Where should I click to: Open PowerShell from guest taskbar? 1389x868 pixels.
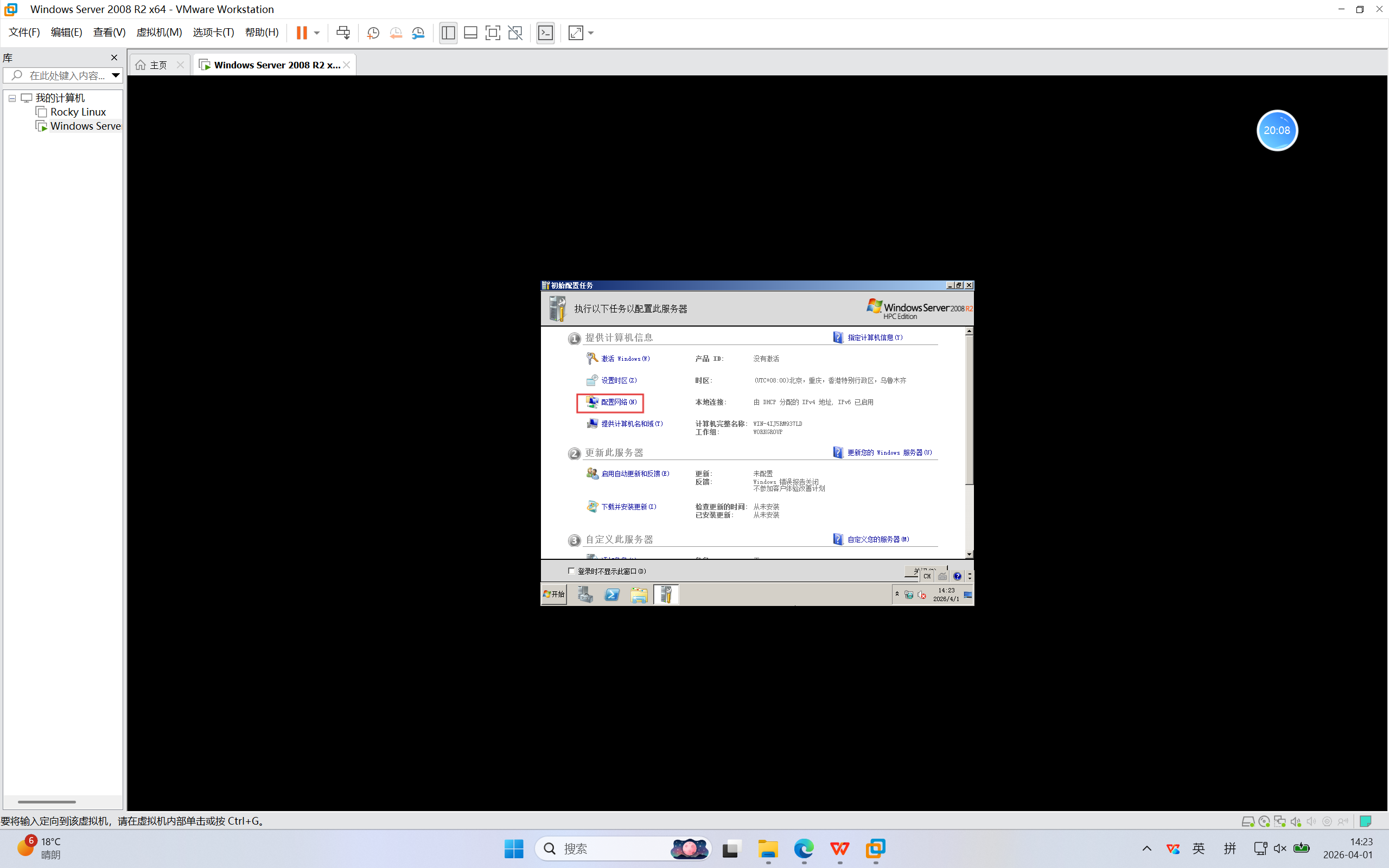tap(612, 595)
